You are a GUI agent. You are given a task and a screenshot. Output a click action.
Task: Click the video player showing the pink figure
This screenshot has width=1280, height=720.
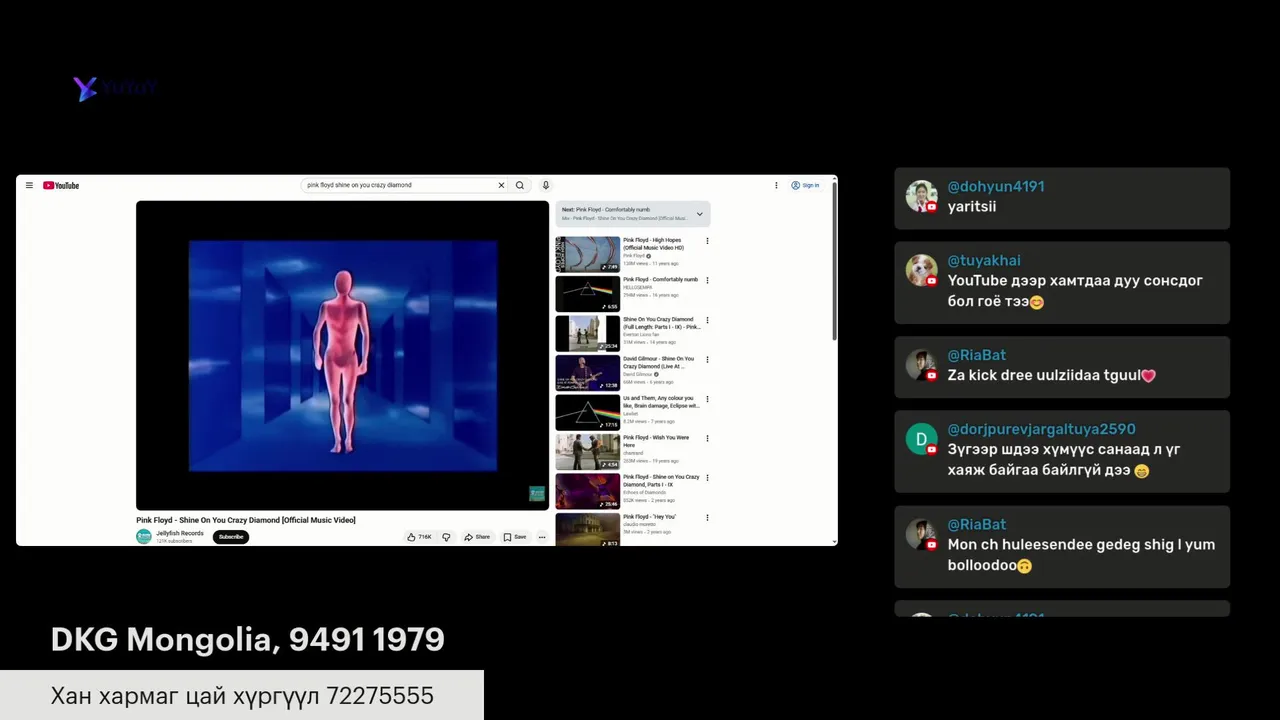point(342,355)
